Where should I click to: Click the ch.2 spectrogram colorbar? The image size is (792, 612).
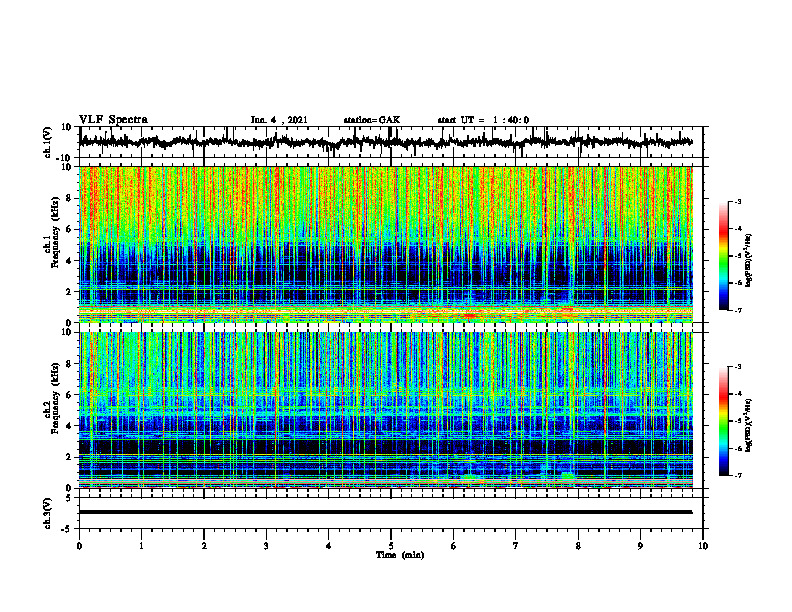tap(723, 421)
